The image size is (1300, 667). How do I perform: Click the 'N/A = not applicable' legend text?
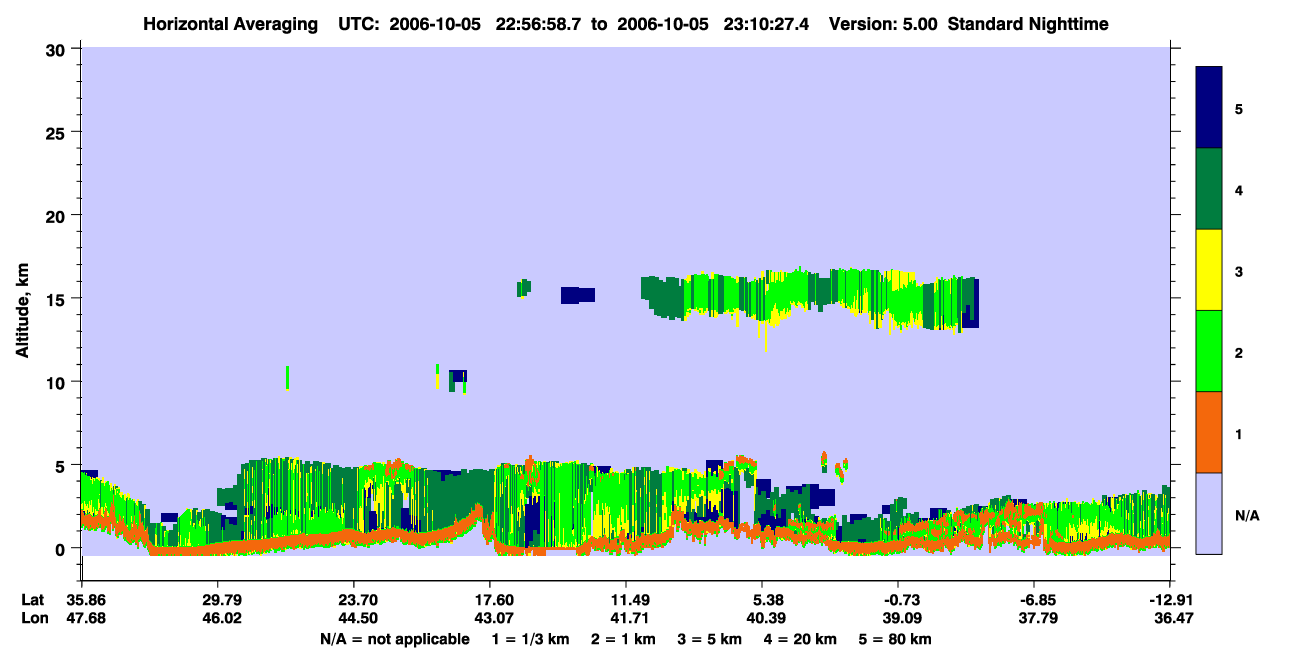394,639
